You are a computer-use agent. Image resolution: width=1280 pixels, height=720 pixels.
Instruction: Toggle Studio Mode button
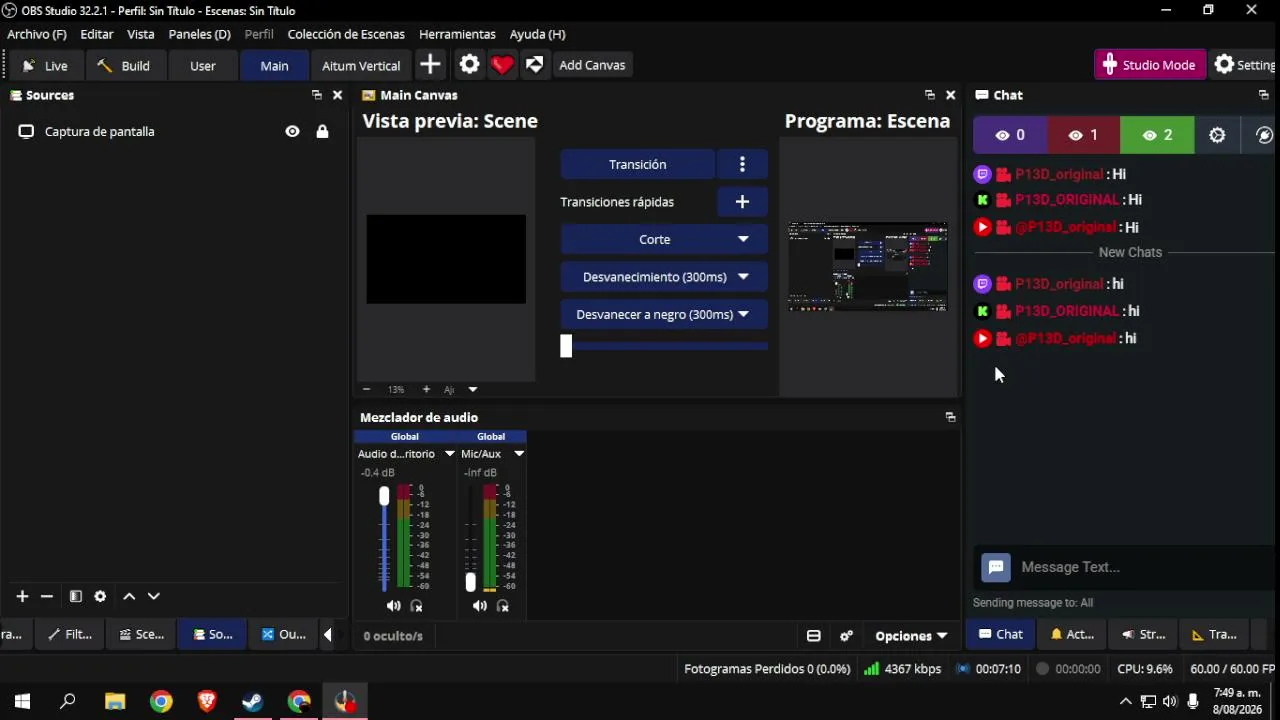(1149, 65)
